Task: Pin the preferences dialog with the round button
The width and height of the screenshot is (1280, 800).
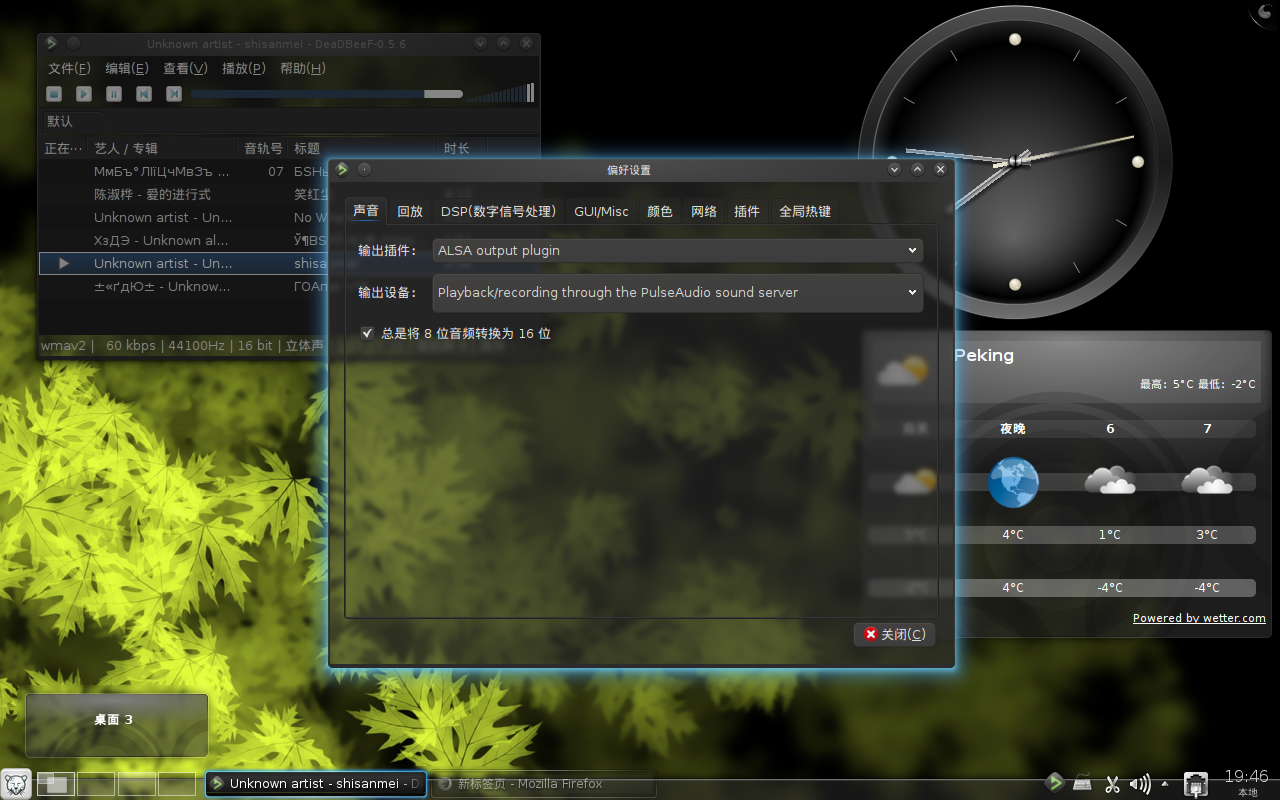Action: [365, 169]
